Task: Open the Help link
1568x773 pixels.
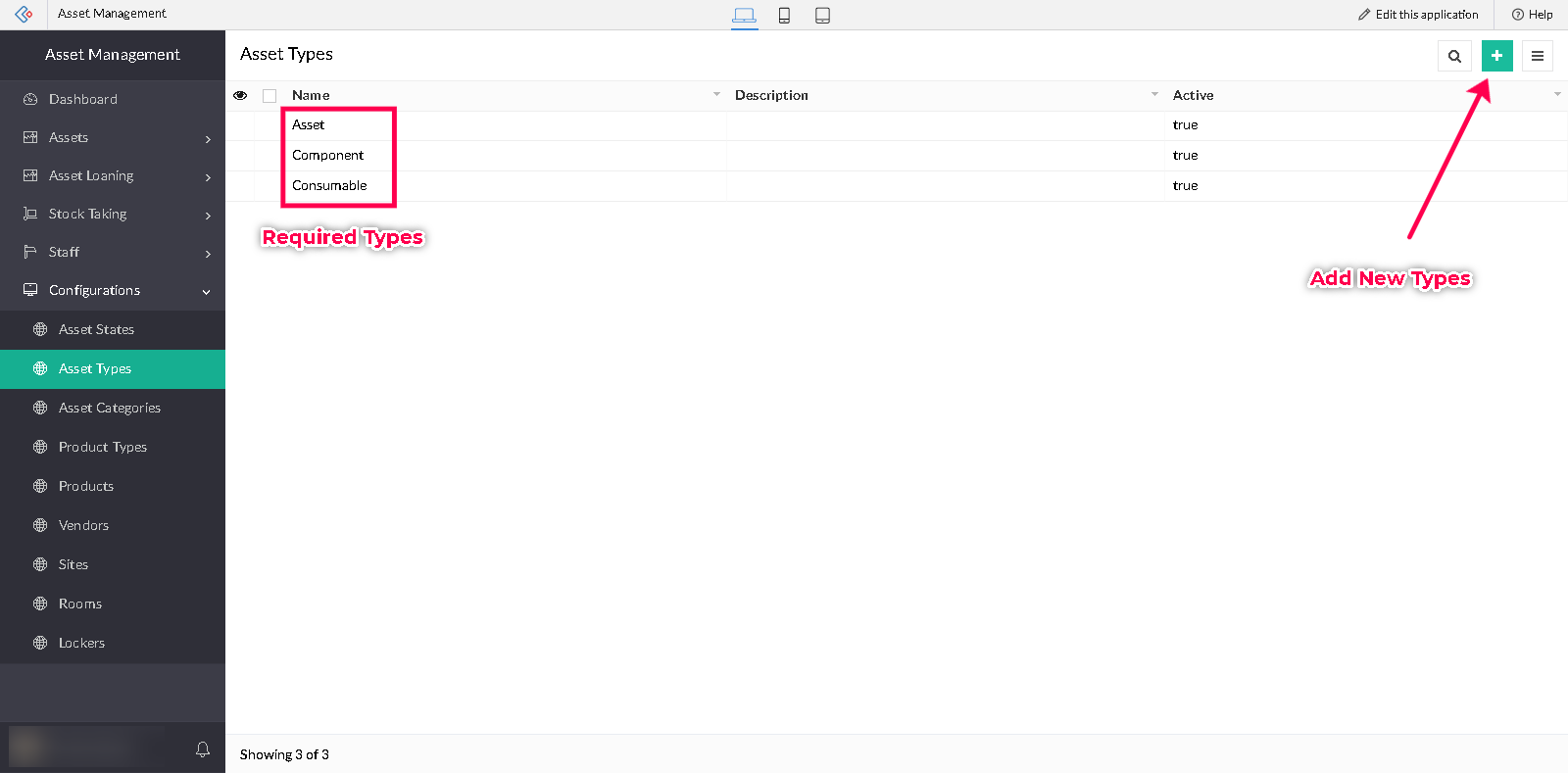Action: [1532, 15]
